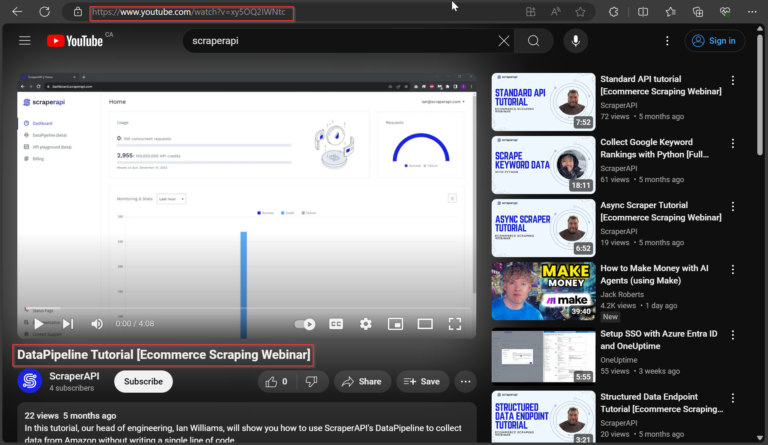Toggle closed captions CC button
This screenshot has width=768, height=445.
(336, 324)
